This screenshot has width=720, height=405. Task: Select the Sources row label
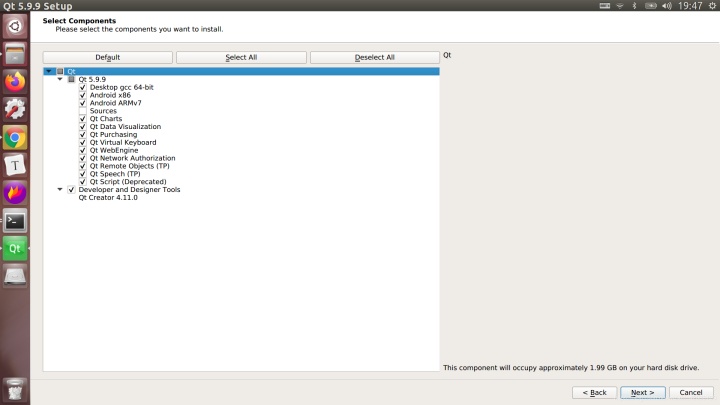click(x=103, y=111)
